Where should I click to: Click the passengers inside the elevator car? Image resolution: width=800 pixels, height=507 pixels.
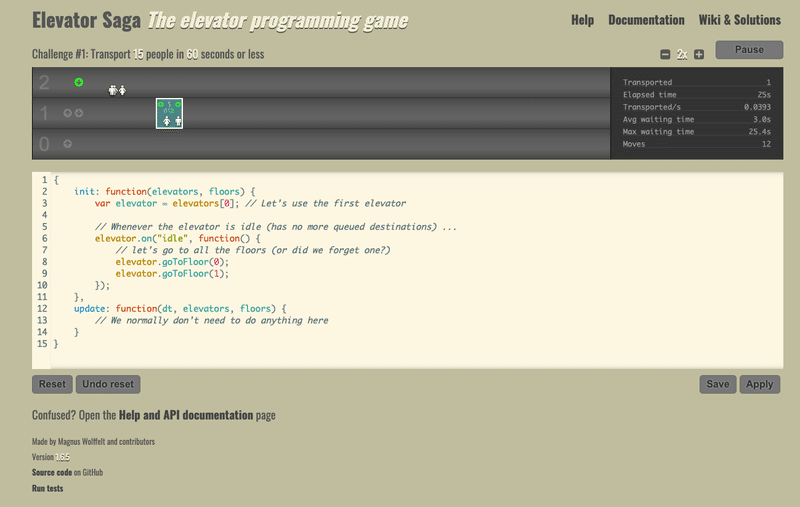pyautogui.click(x=172, y=121)
